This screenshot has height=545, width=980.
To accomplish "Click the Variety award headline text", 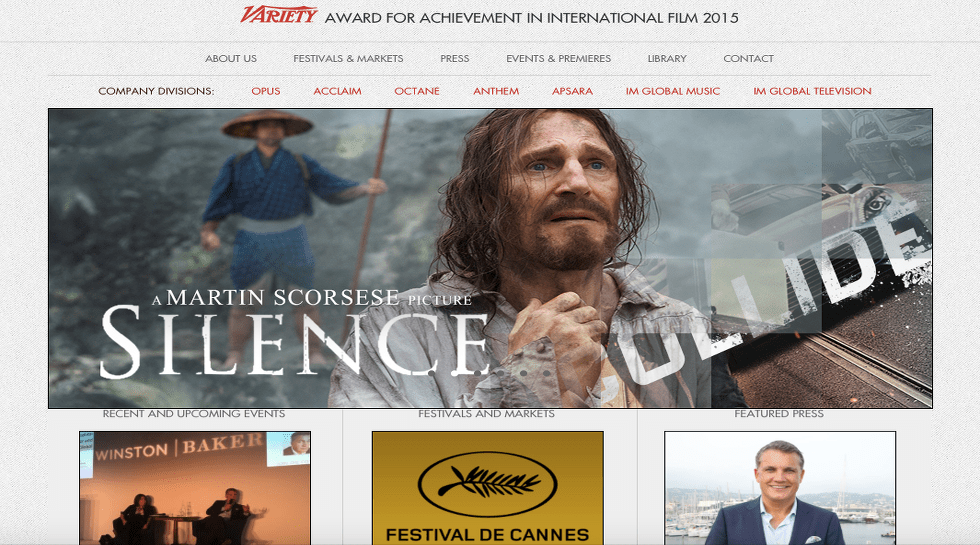I will point(532,18).
